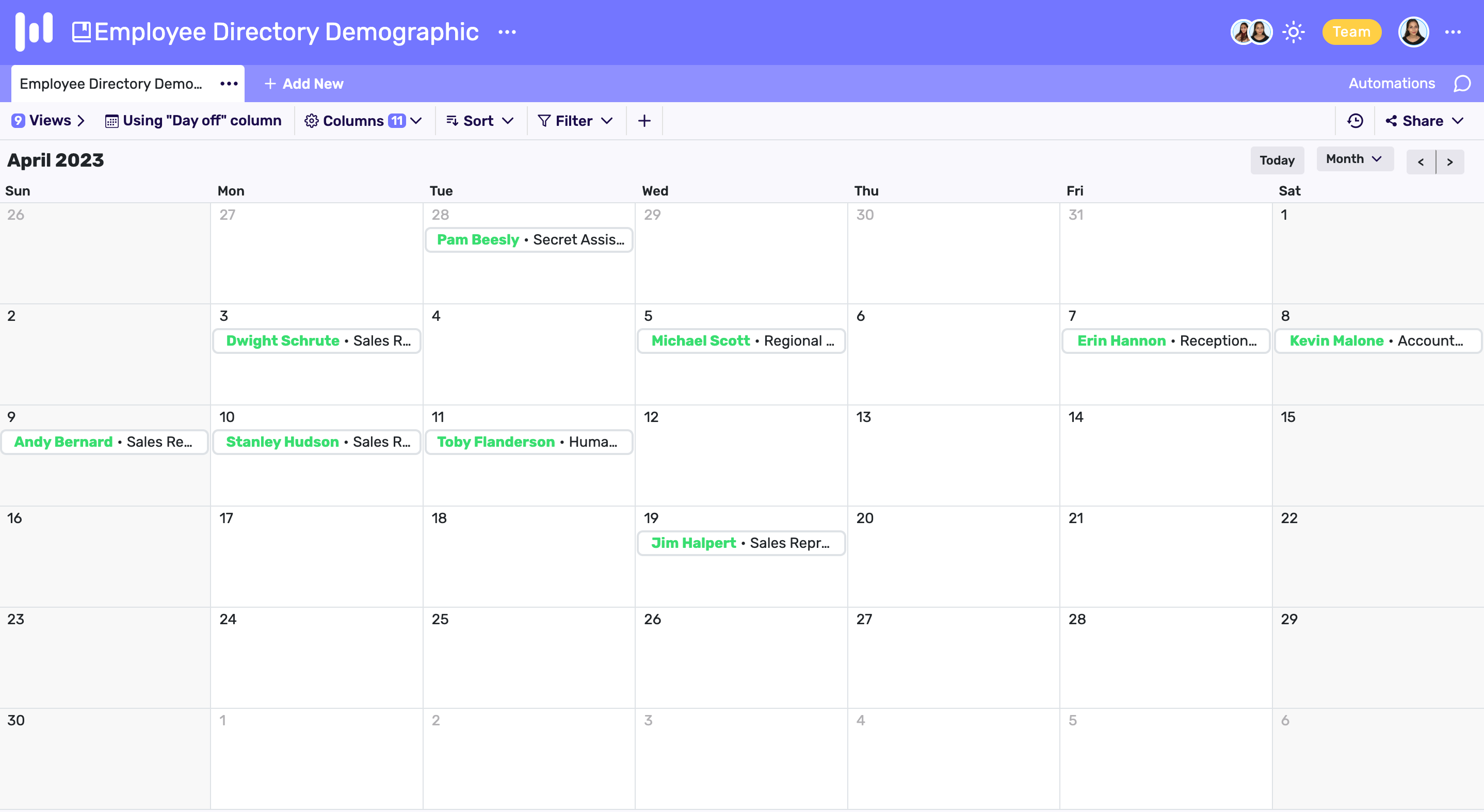
Task: Expand the Sort dropdown
Action: coord(480,121)
